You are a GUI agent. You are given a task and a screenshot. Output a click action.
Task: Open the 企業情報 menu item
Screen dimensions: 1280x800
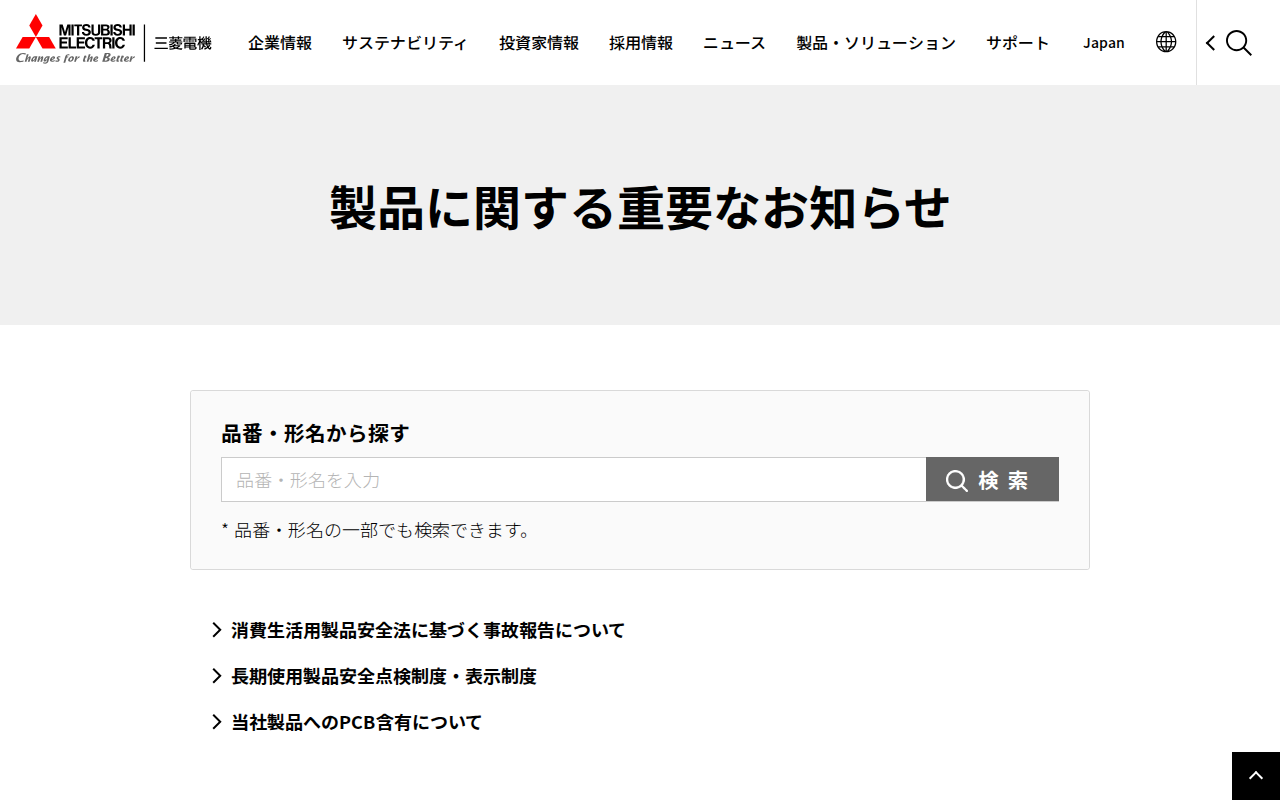pyautogui.click(x=280, y=43)
